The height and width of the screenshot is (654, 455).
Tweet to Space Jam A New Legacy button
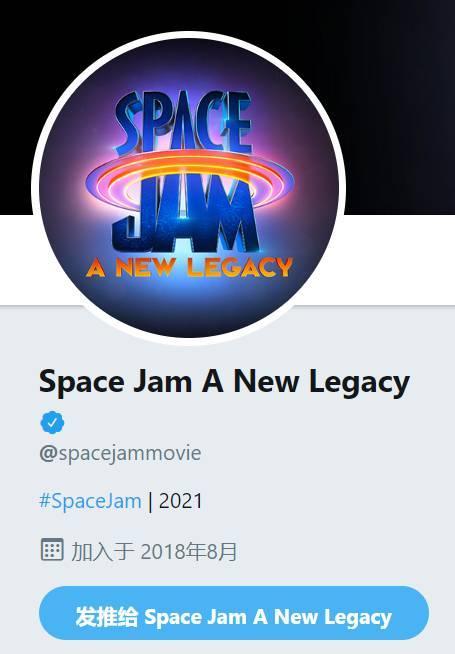pyautogui.click(x=234, y=613)
